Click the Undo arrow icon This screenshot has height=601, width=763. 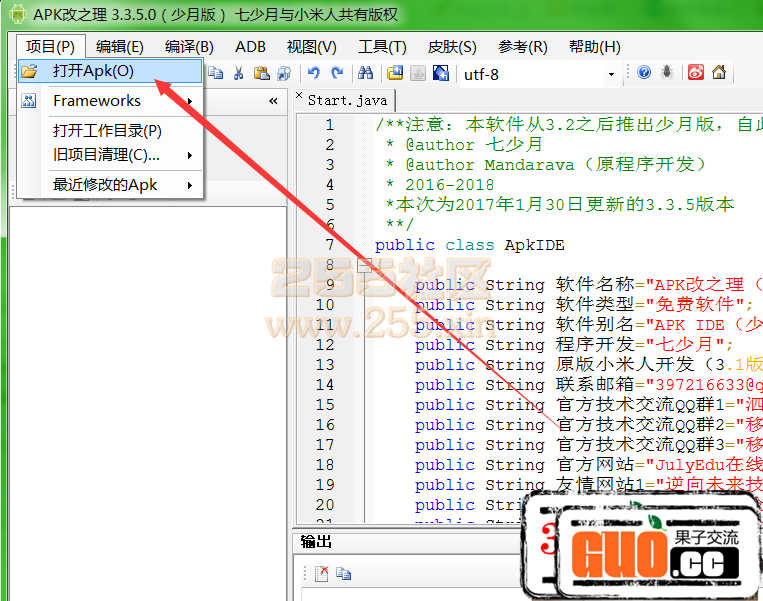[314, 73]
